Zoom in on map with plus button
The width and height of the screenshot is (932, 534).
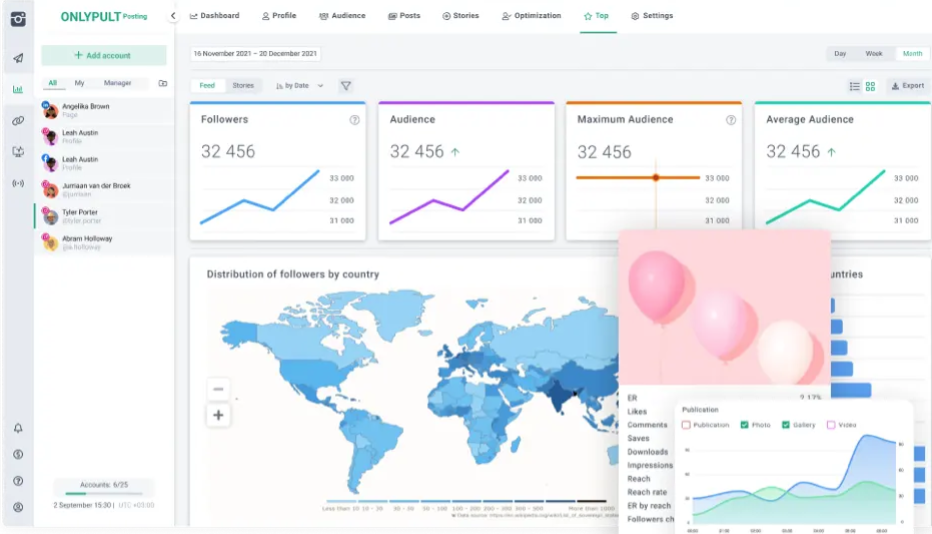219,415
